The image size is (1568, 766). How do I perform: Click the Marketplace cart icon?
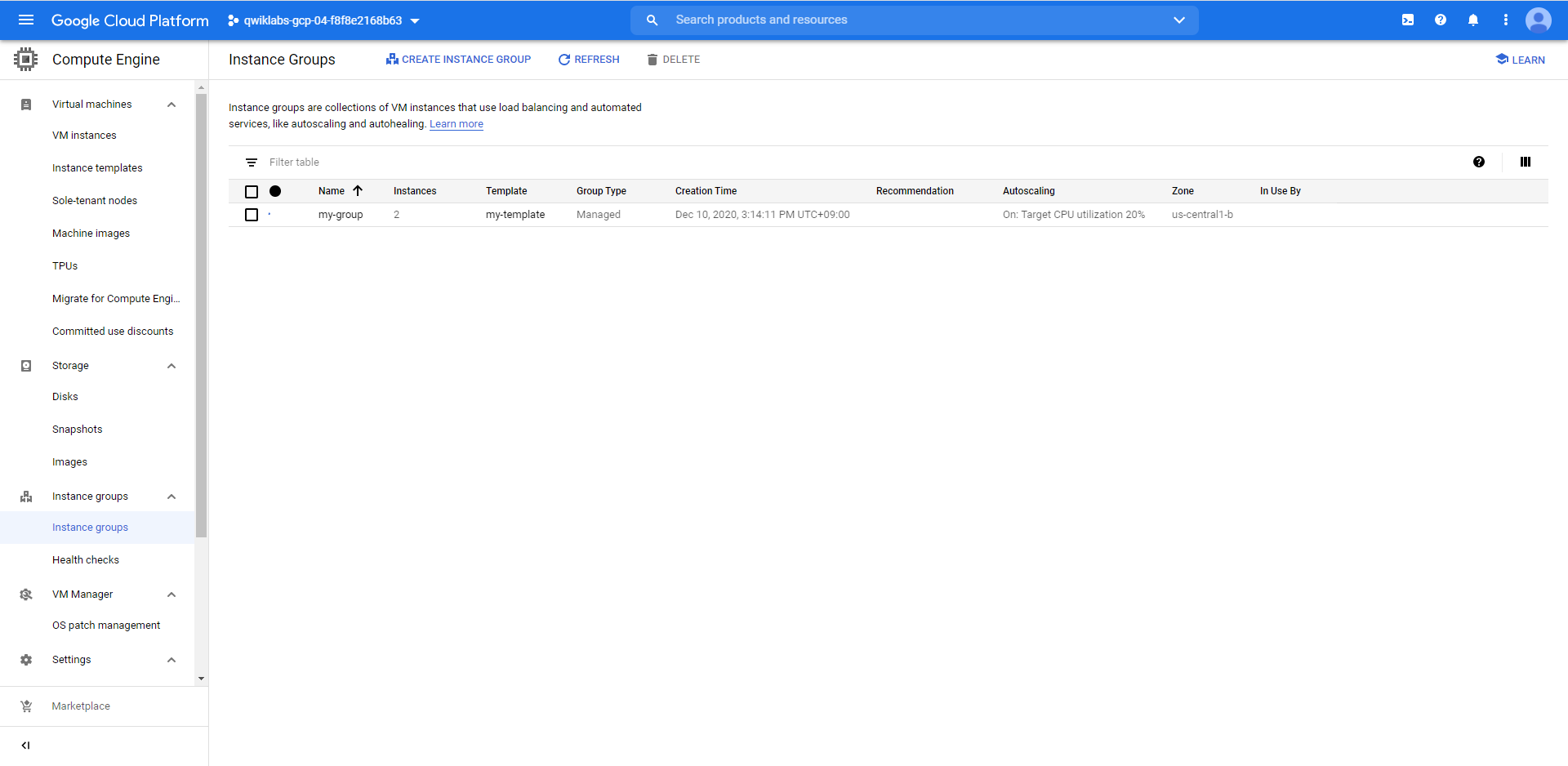(26, 706)
